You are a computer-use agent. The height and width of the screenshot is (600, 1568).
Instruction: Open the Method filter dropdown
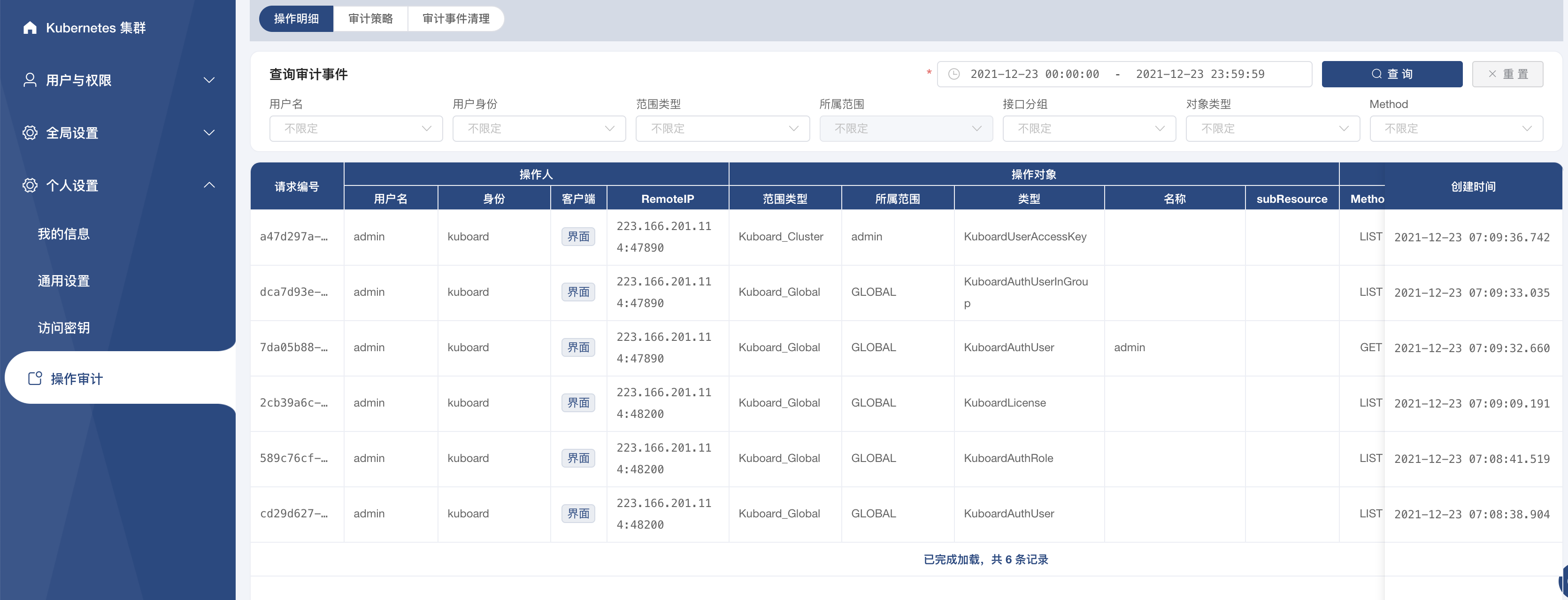tap(1456, 128)
